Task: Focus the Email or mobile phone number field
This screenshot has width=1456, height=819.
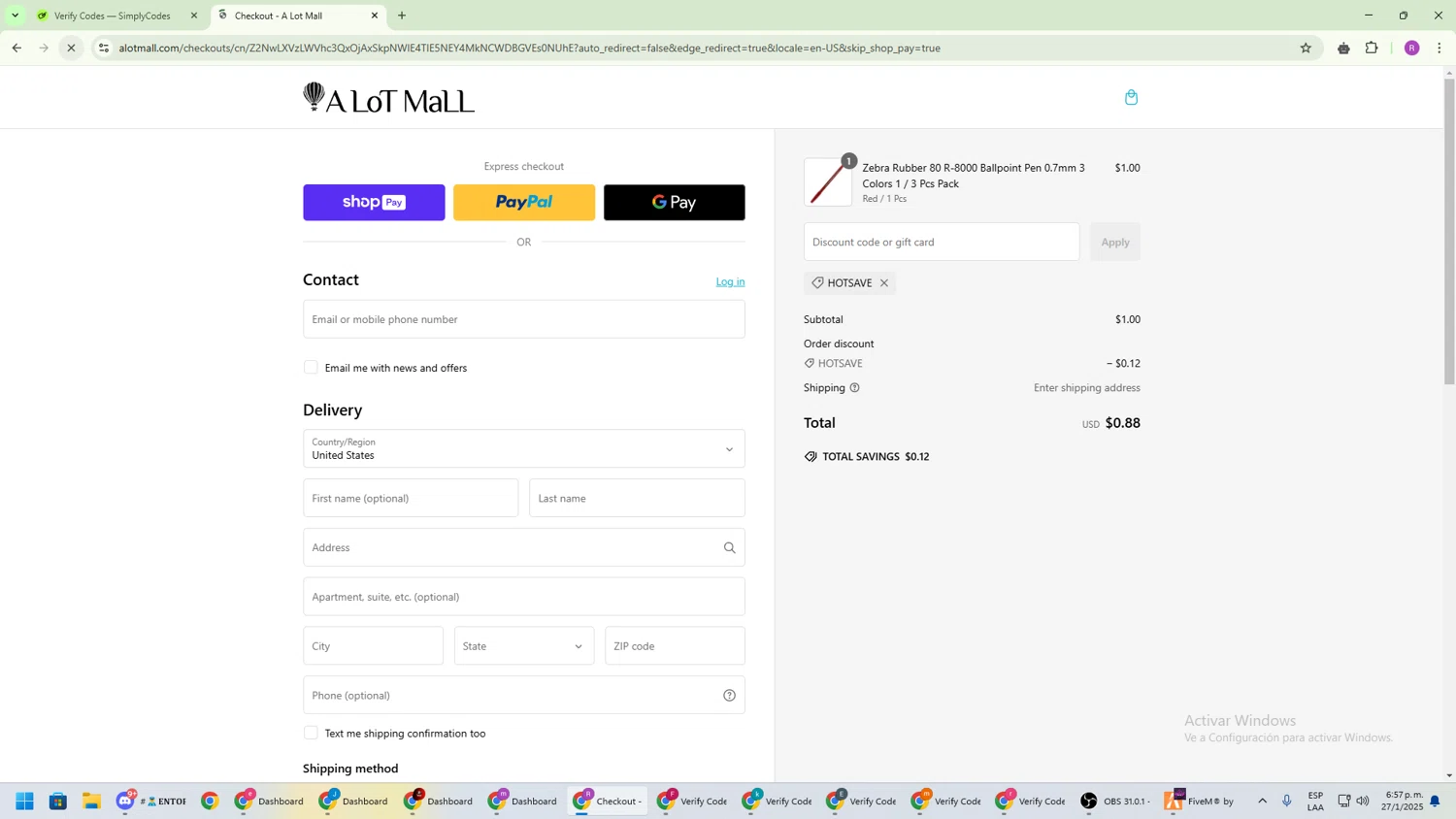Action: click(524, 319)
